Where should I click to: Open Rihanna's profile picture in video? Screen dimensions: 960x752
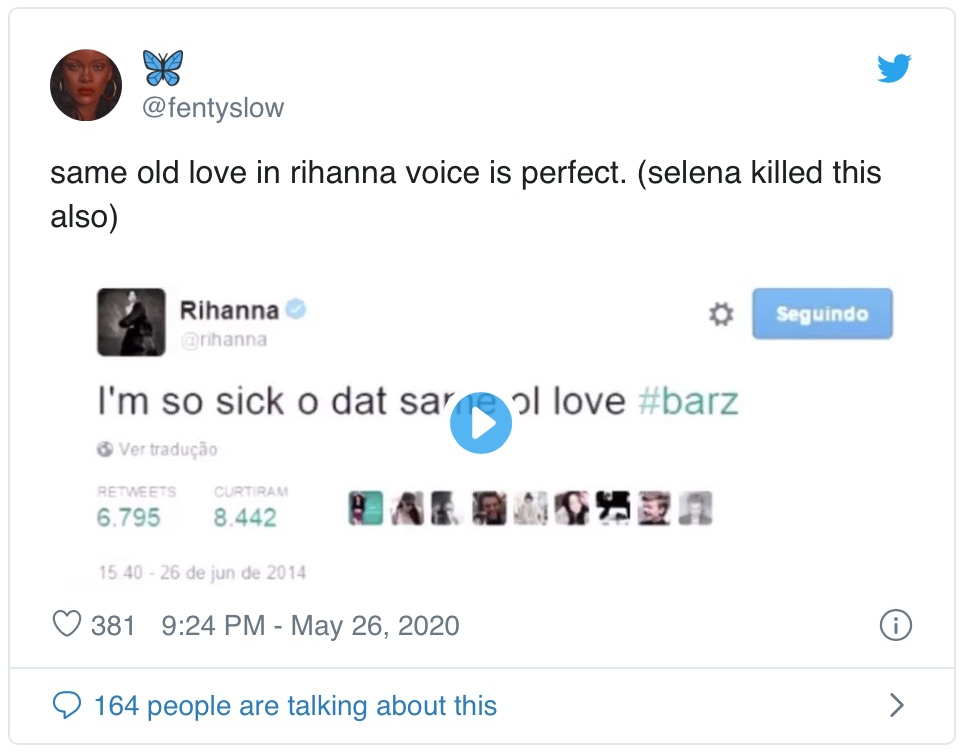point(131,322)
